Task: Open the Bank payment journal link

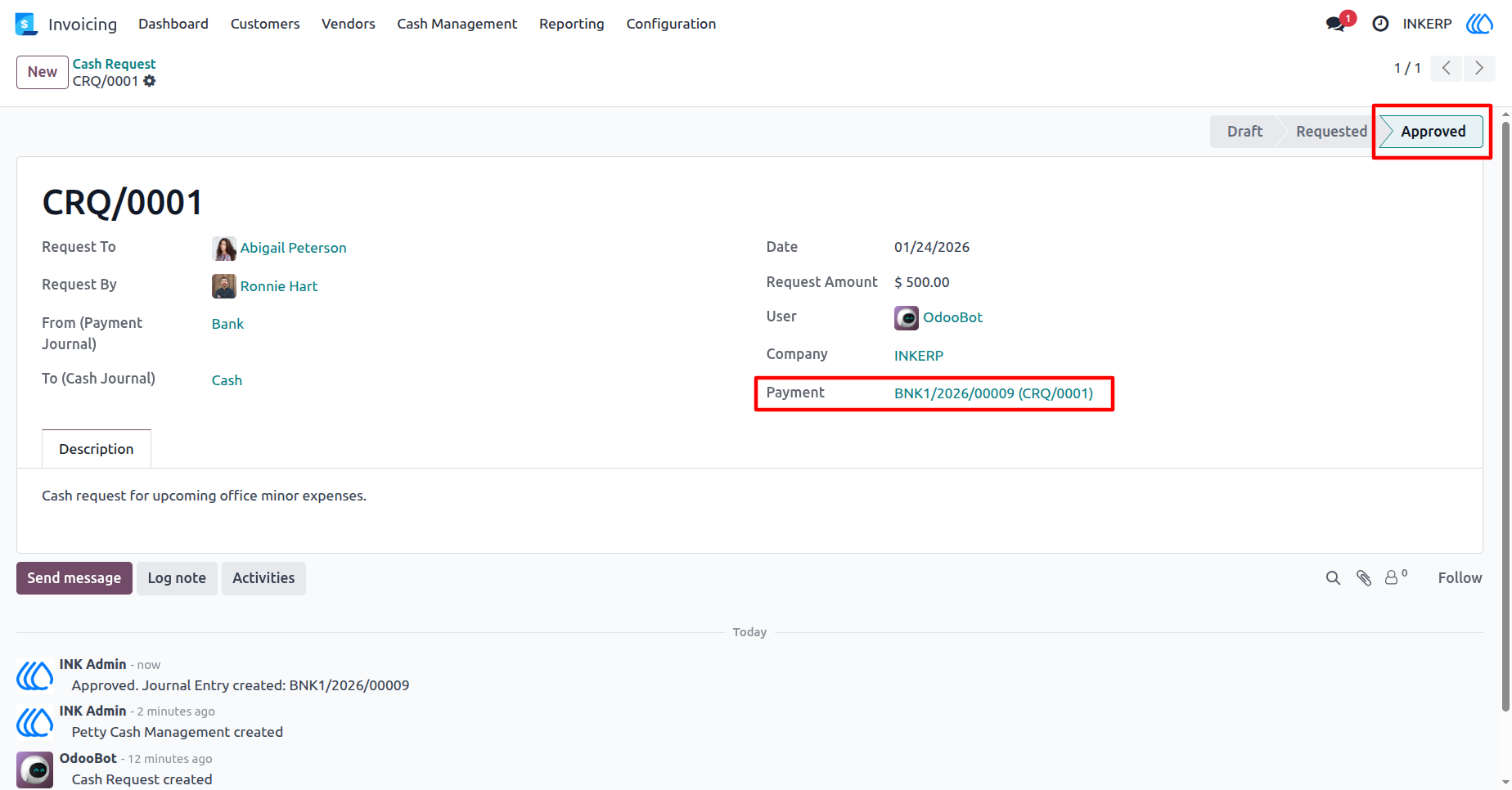Action: [x=227, y=324]
